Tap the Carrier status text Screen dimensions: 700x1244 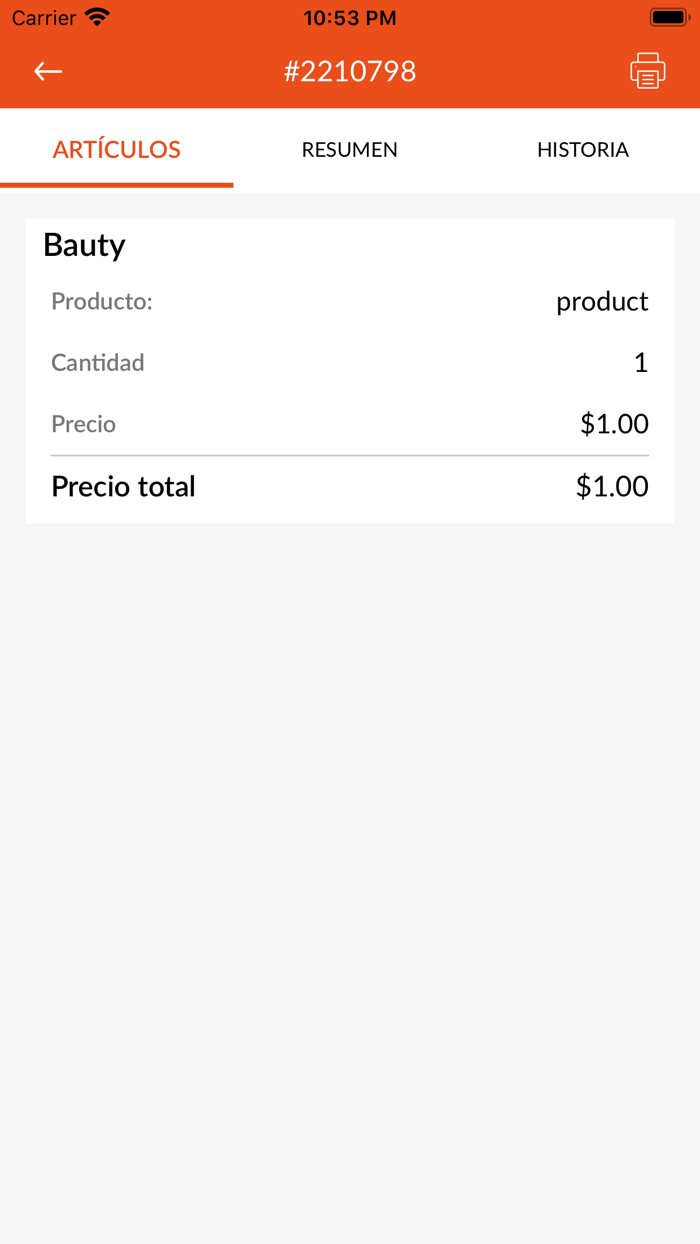(x=44, y=18)
